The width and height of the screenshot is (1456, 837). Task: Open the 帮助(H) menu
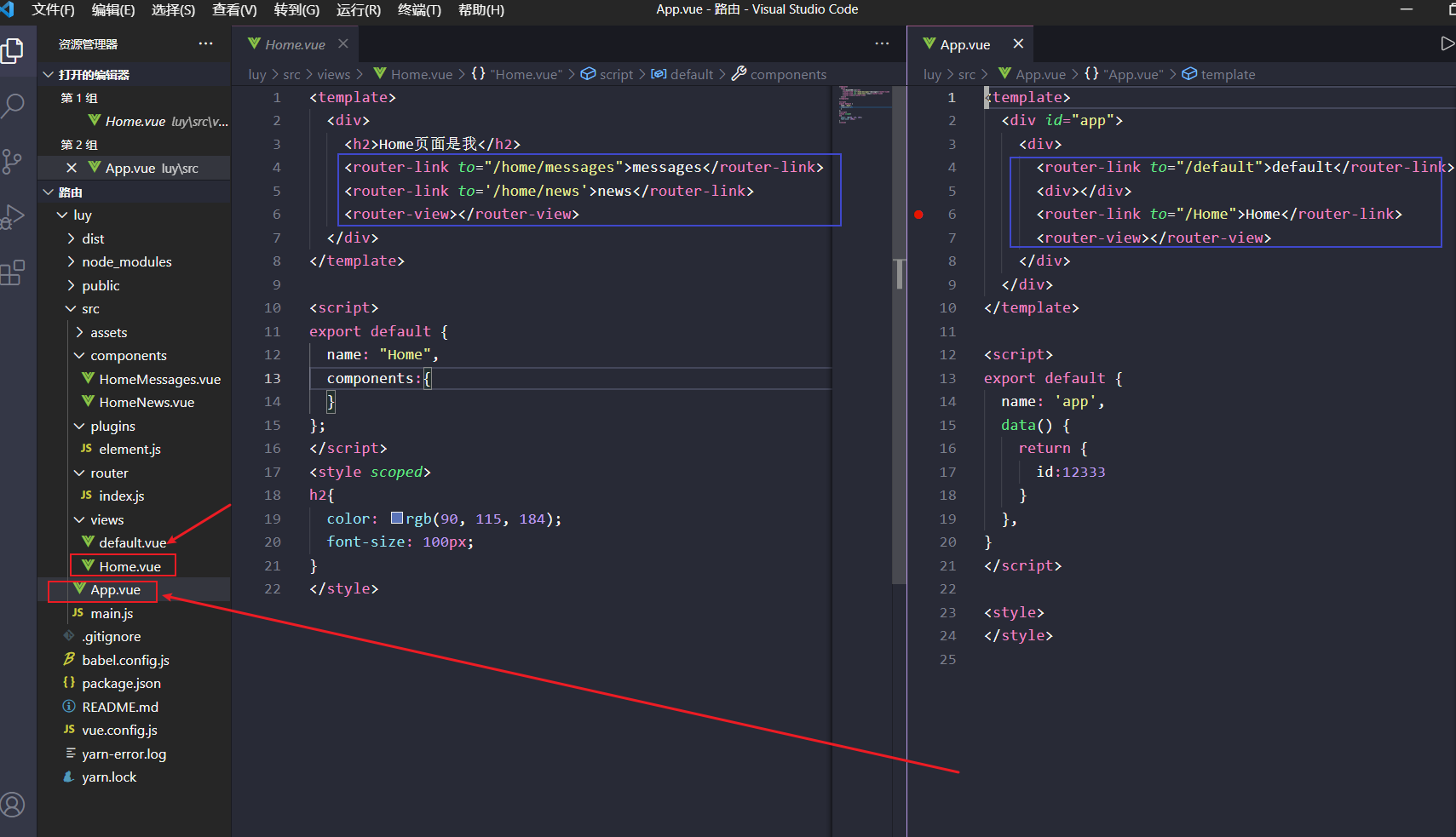point(481,9)
